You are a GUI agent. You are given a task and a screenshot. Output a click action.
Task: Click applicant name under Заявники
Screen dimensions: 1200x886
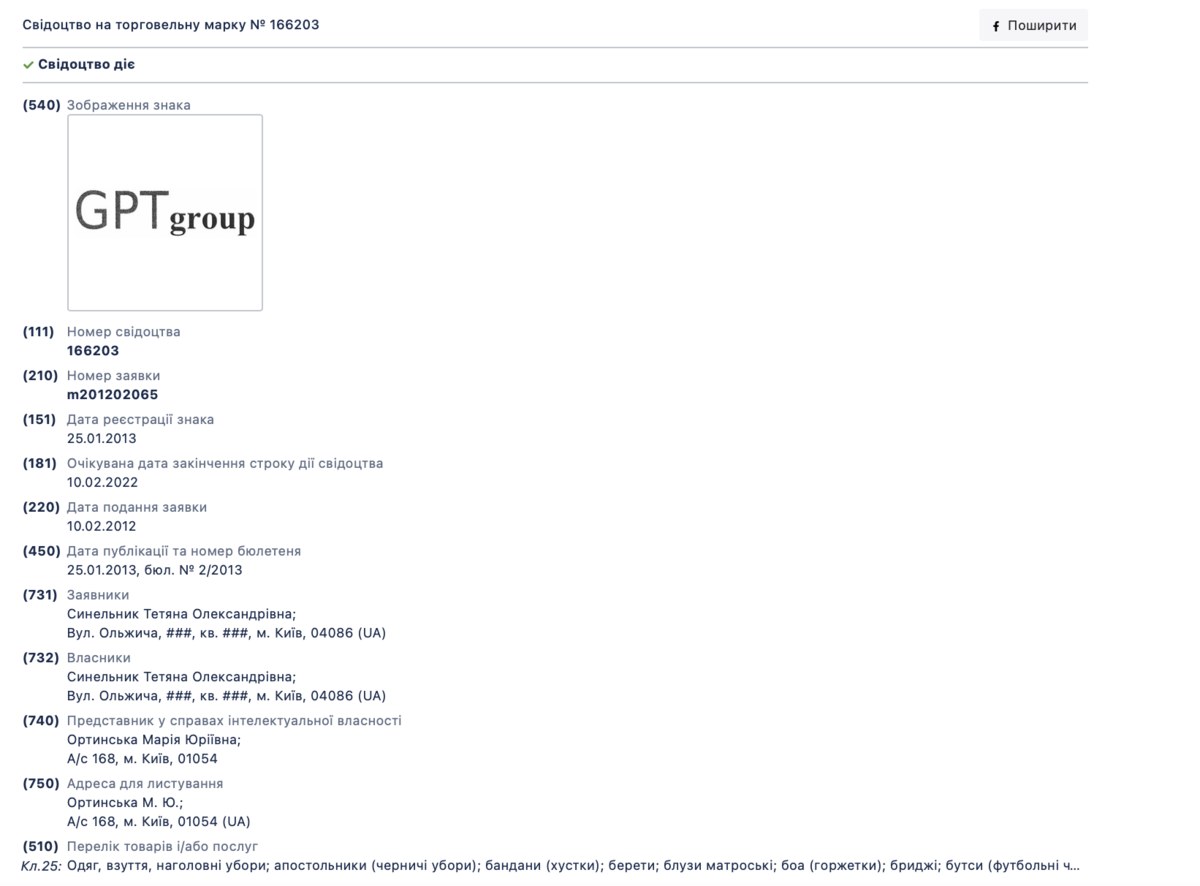tap(182, 614)
